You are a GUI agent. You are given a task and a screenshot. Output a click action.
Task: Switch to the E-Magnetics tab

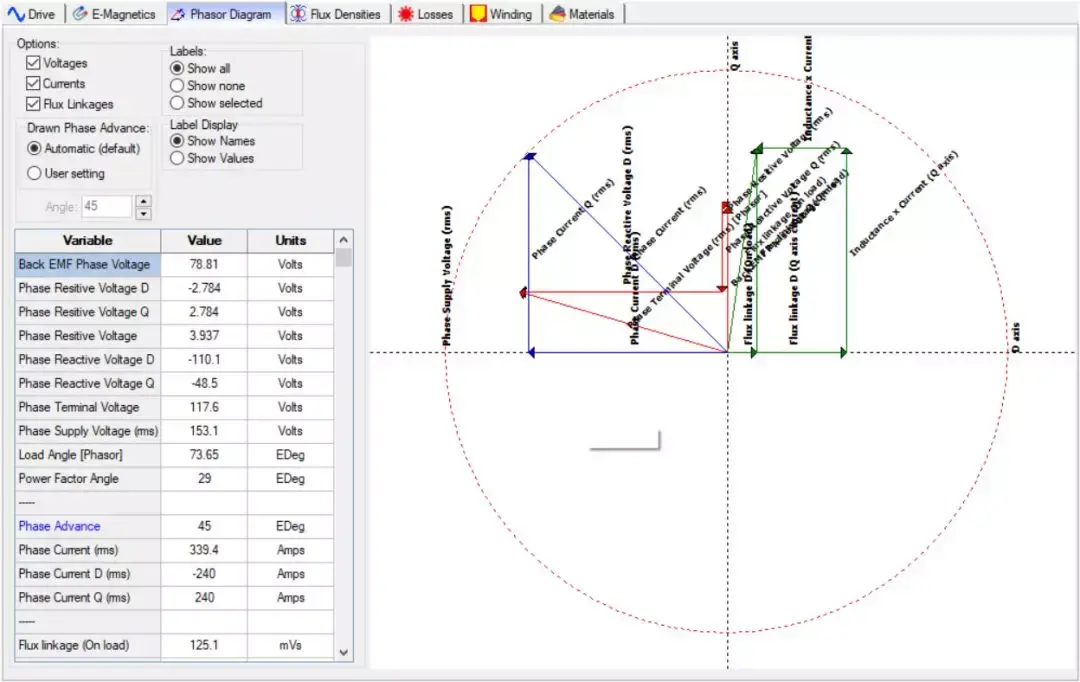pos(115,14)
